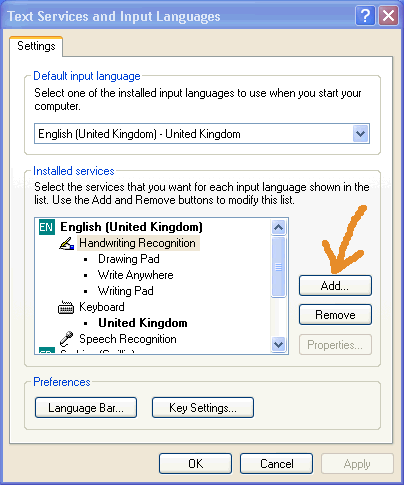Click the Settings tab
The width and height of the screenshot is (404, 485).
pyautogui.click(x=36, y=46)
